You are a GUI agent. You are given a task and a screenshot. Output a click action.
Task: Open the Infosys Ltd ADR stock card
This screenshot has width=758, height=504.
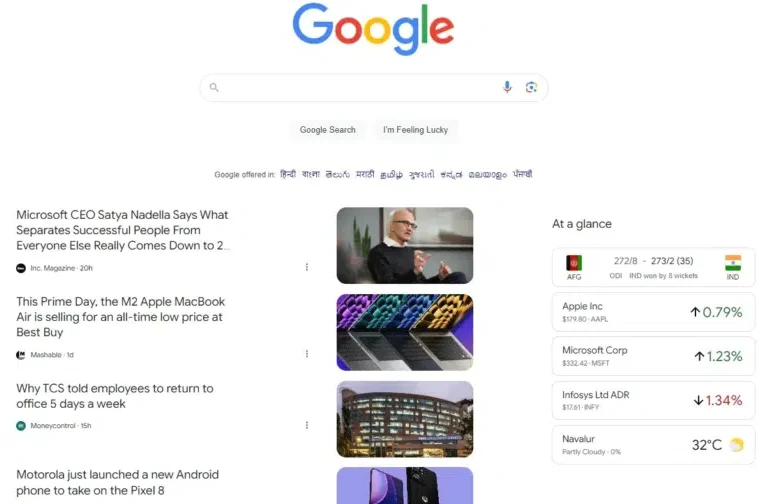pyautogui.click(x=653, y=400)
